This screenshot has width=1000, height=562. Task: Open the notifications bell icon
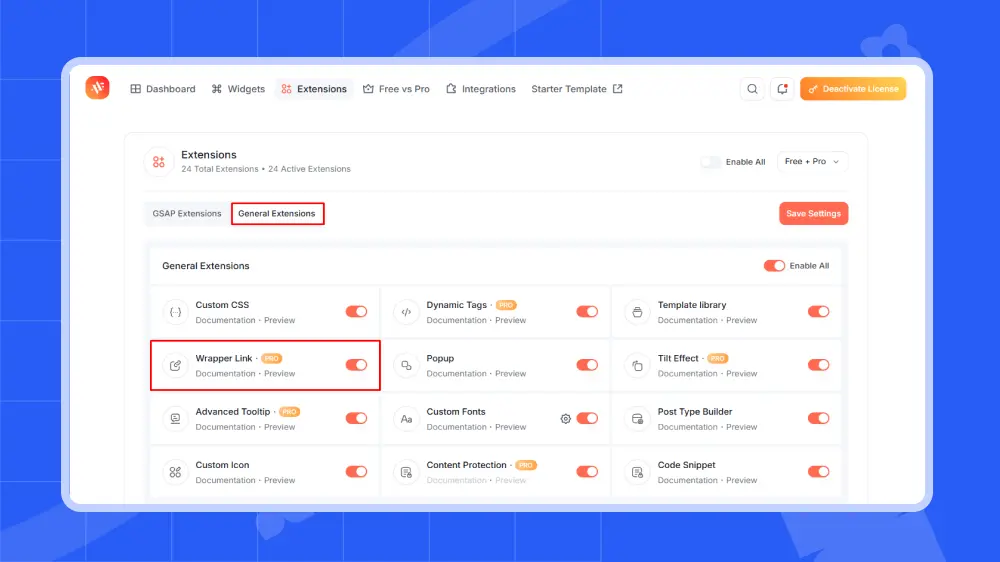[x=782, y=89]
